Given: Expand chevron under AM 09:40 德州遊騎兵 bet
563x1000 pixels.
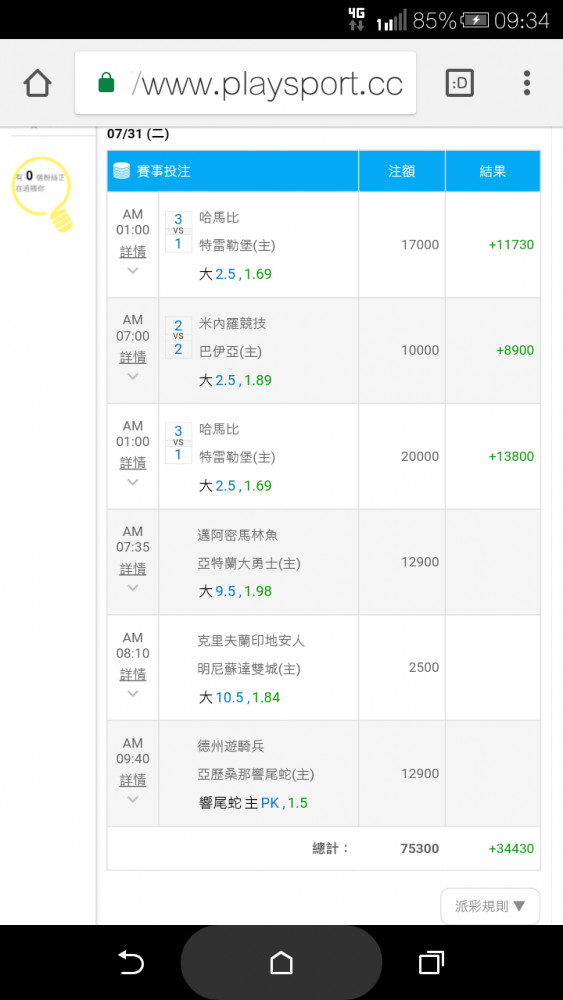Looking at the screenshot, I should [x=133, y=799].
